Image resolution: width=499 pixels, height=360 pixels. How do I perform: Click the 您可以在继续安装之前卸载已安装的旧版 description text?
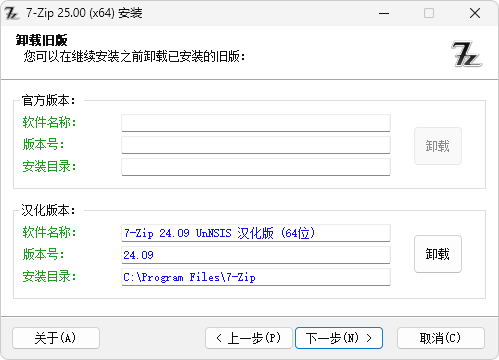[x=134, y=56]
